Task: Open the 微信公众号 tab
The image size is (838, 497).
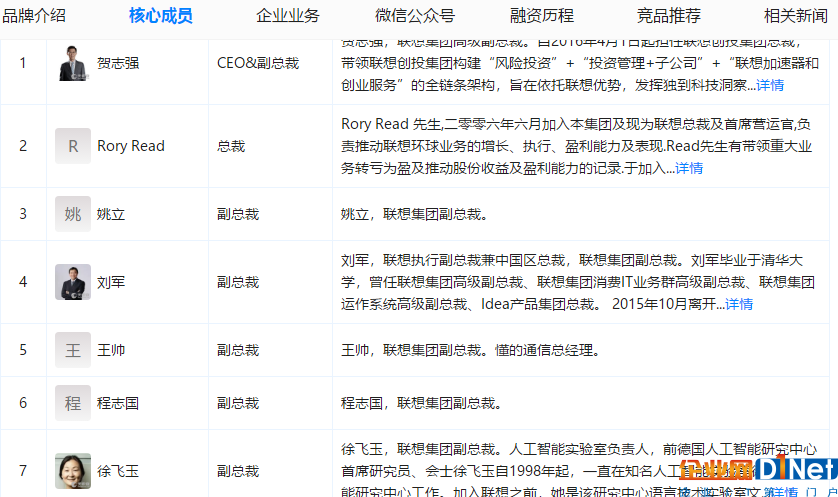Action: pos(415,15)
